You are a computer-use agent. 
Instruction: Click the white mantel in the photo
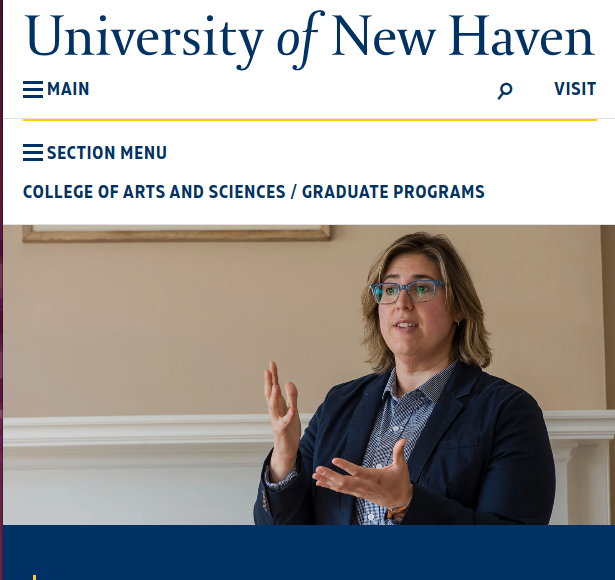click(x=130, y=430)
